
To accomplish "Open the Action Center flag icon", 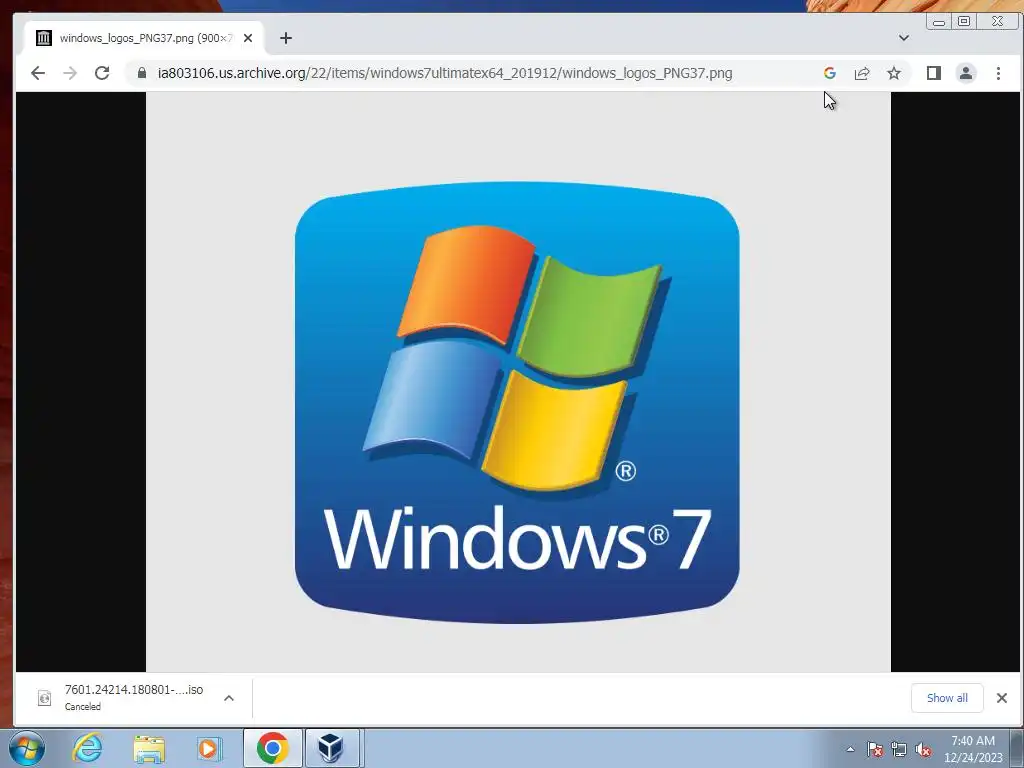I will (x=875, y=749).
